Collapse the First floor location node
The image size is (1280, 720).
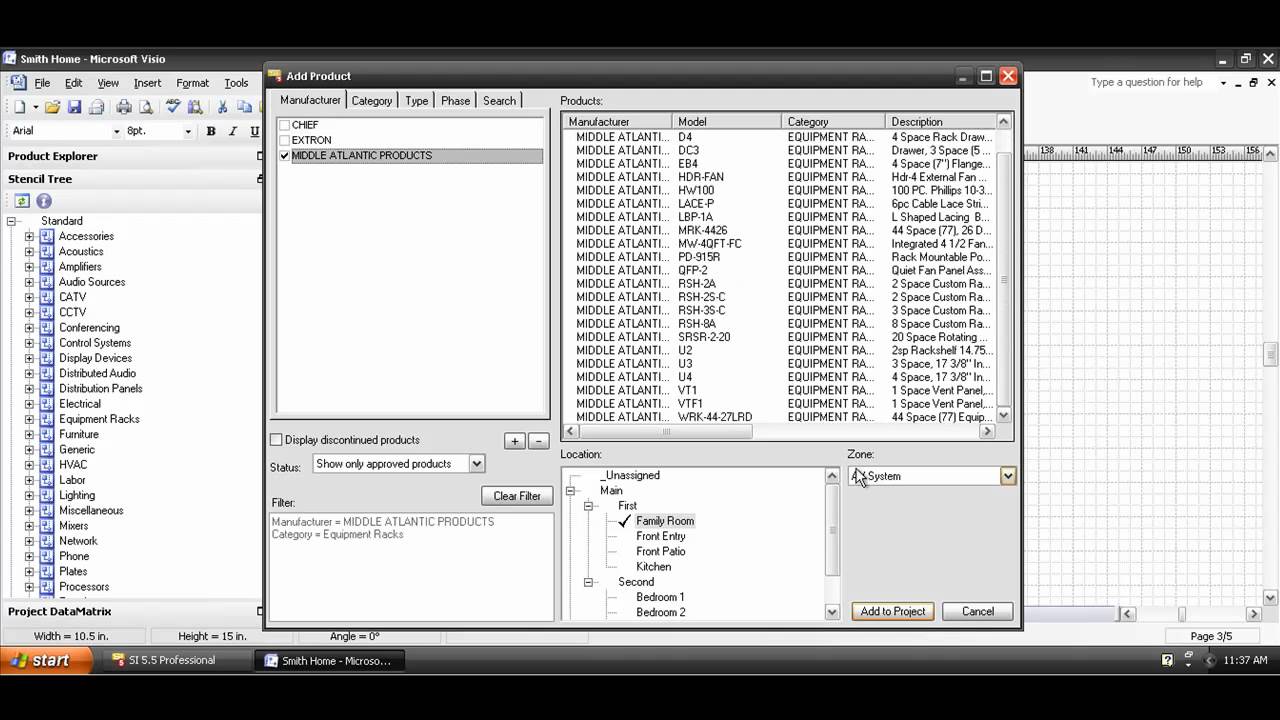point(589,506)
